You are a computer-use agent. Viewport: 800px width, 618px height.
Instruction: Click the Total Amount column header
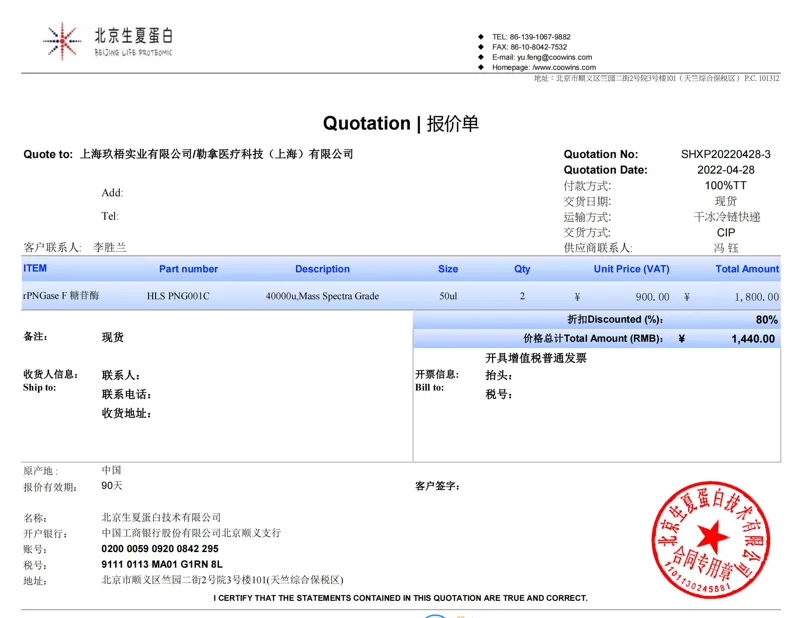pos(747,269)
